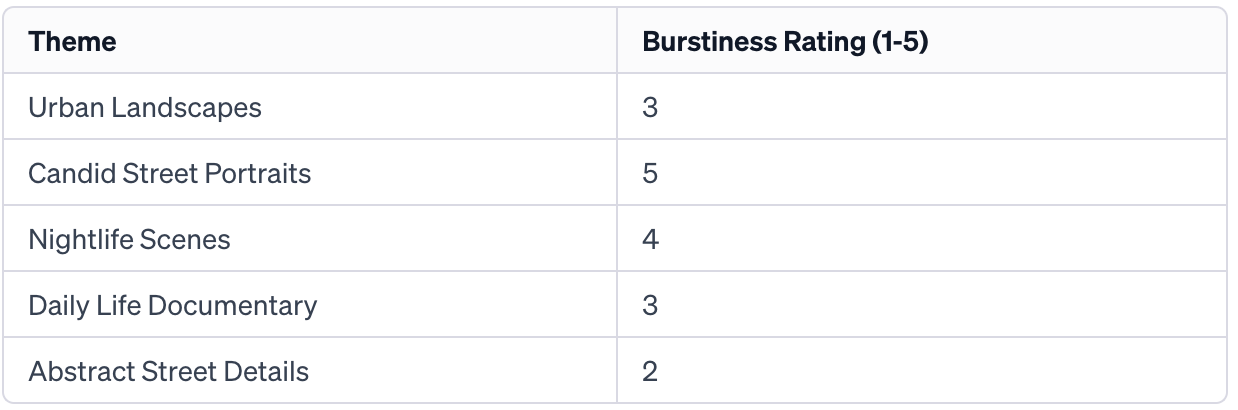This screenshot has width=1238, height=410.
Task: Click the Nightlife Scenes theme cell
Action: [x=130, y=240]
